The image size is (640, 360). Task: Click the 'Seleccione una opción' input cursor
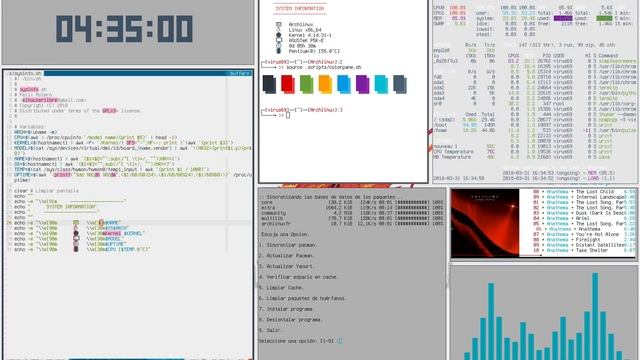coord(340,341)
